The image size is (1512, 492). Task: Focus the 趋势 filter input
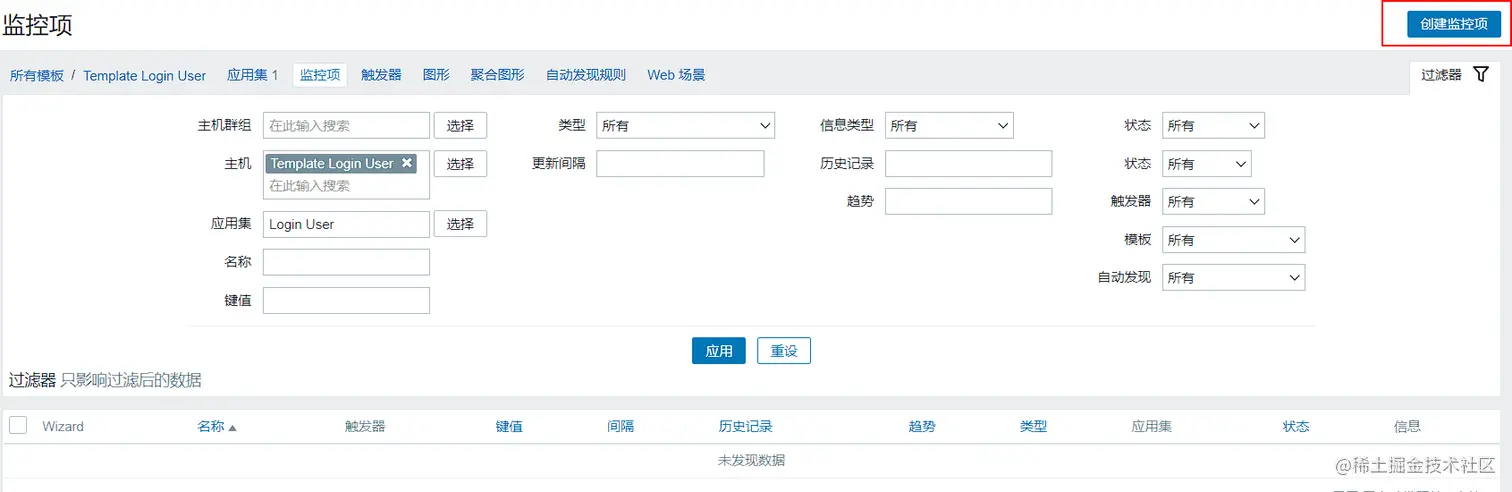pyautogui.click(x=968, y=201)
